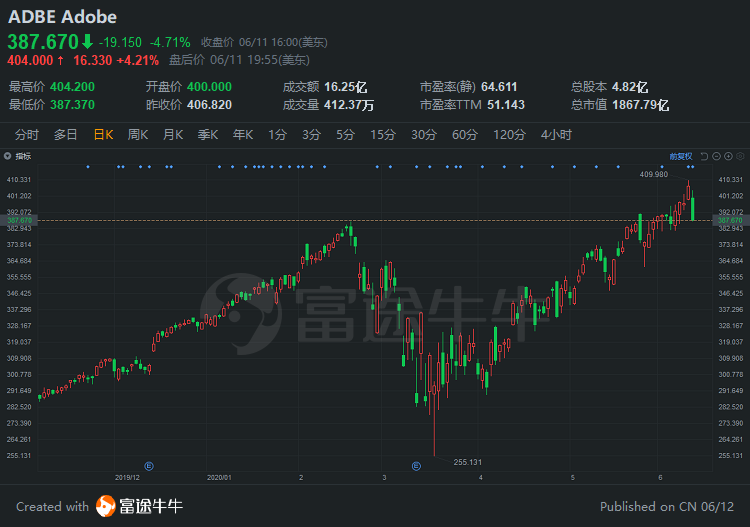Screen dimensions: 750x527
Task: Select the 周K weekly candlestick tab
Action: coord(138,135)
